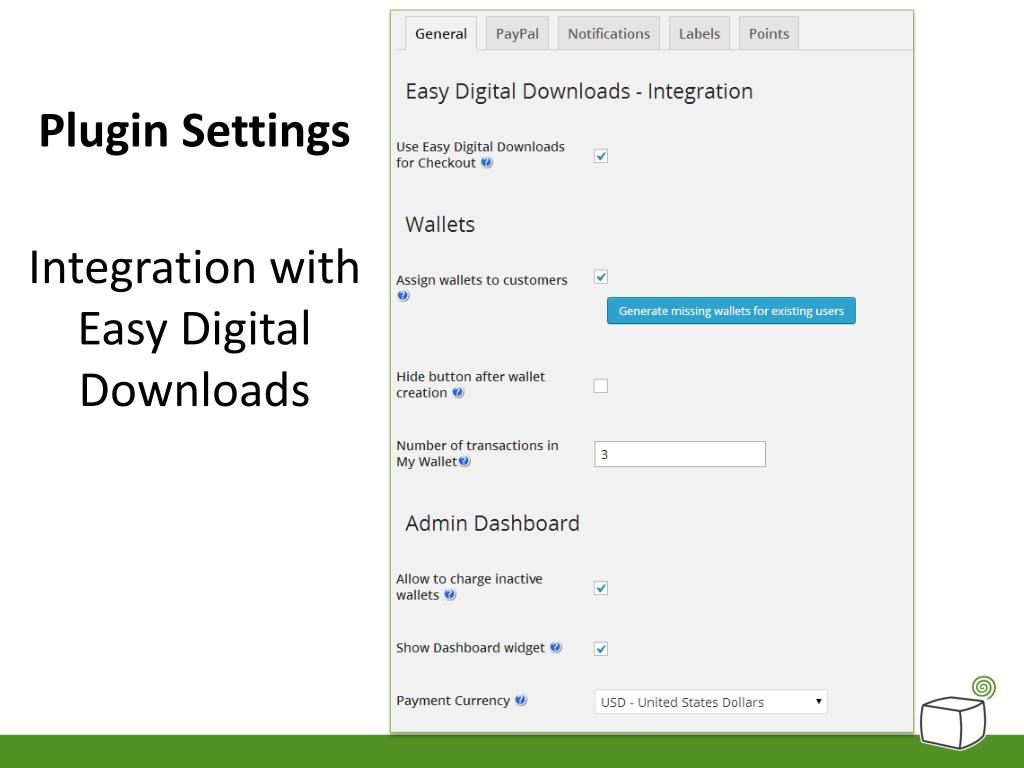
Task: Open help icon for Allow to charge inactive wallets
Action: click(x=450, y=595)
